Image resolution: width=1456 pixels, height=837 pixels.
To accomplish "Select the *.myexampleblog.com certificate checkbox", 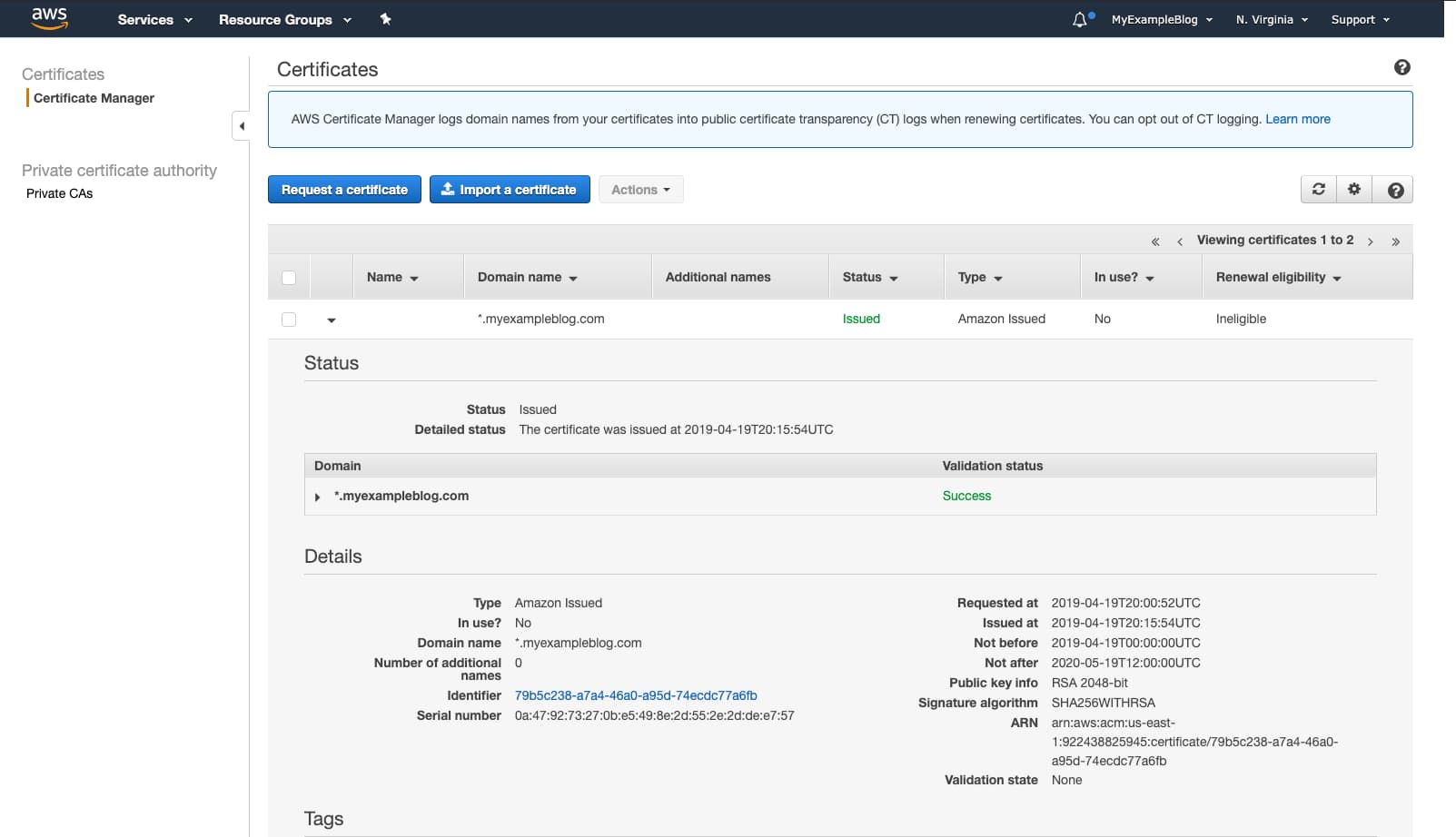I will click(289, 320).
